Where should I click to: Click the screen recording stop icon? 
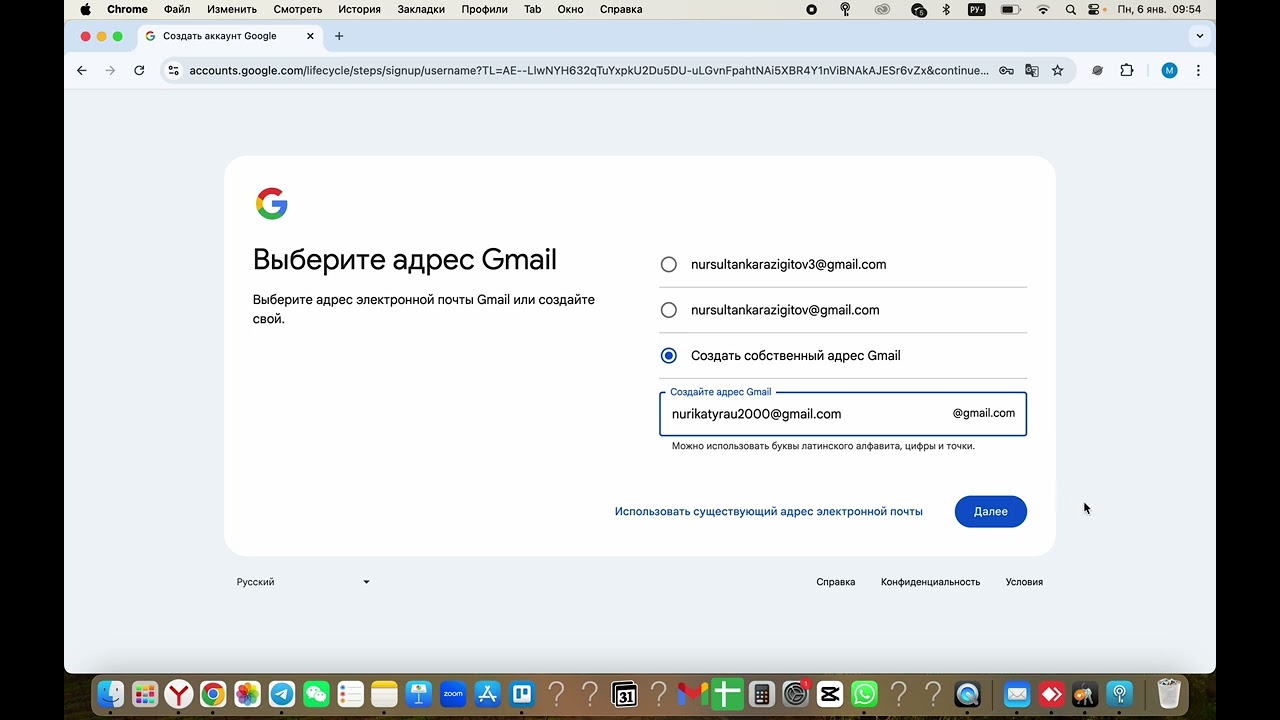point(811,9)
